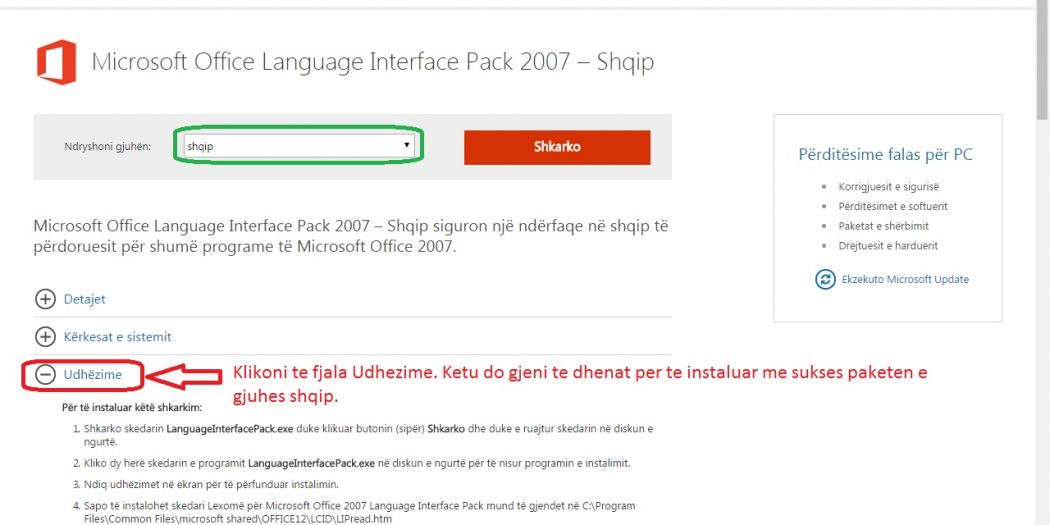Click the Microsoft Update refresh icon

[x=825, y=279]
